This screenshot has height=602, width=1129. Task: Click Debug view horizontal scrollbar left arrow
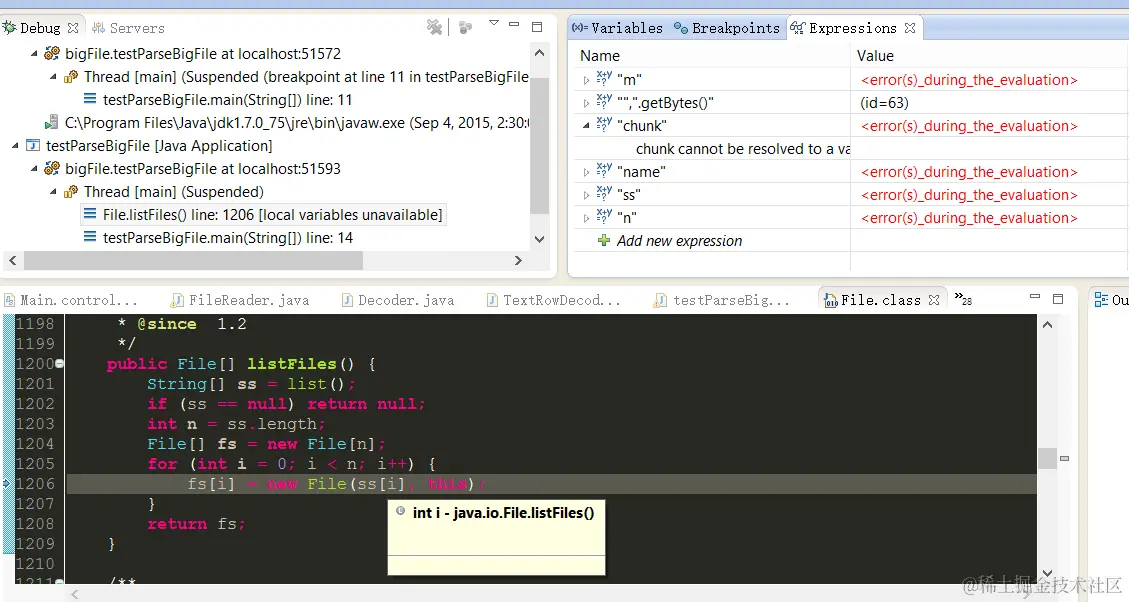point(12,261)
